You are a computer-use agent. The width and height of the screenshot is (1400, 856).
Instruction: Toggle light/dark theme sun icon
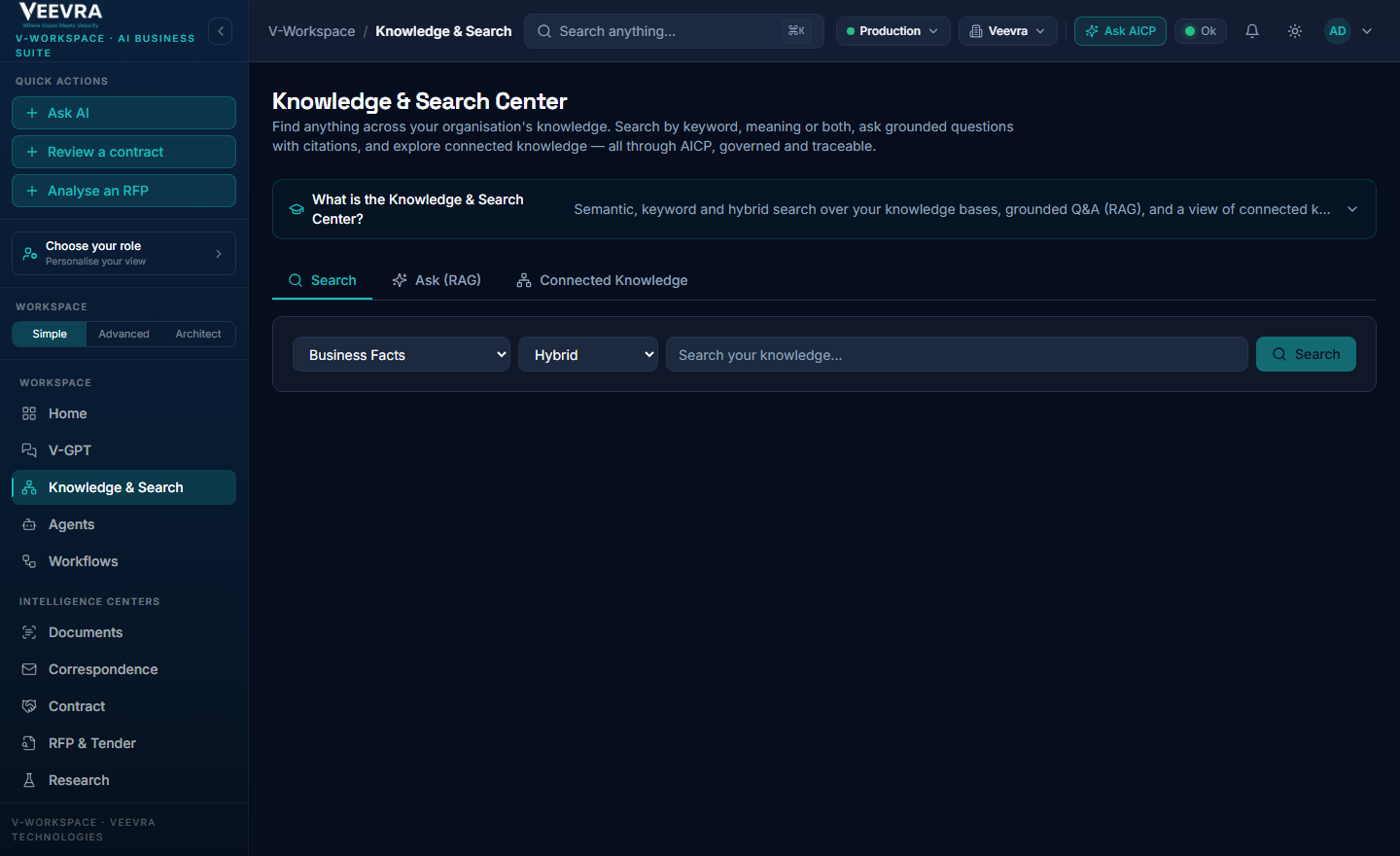[1295, 31]
